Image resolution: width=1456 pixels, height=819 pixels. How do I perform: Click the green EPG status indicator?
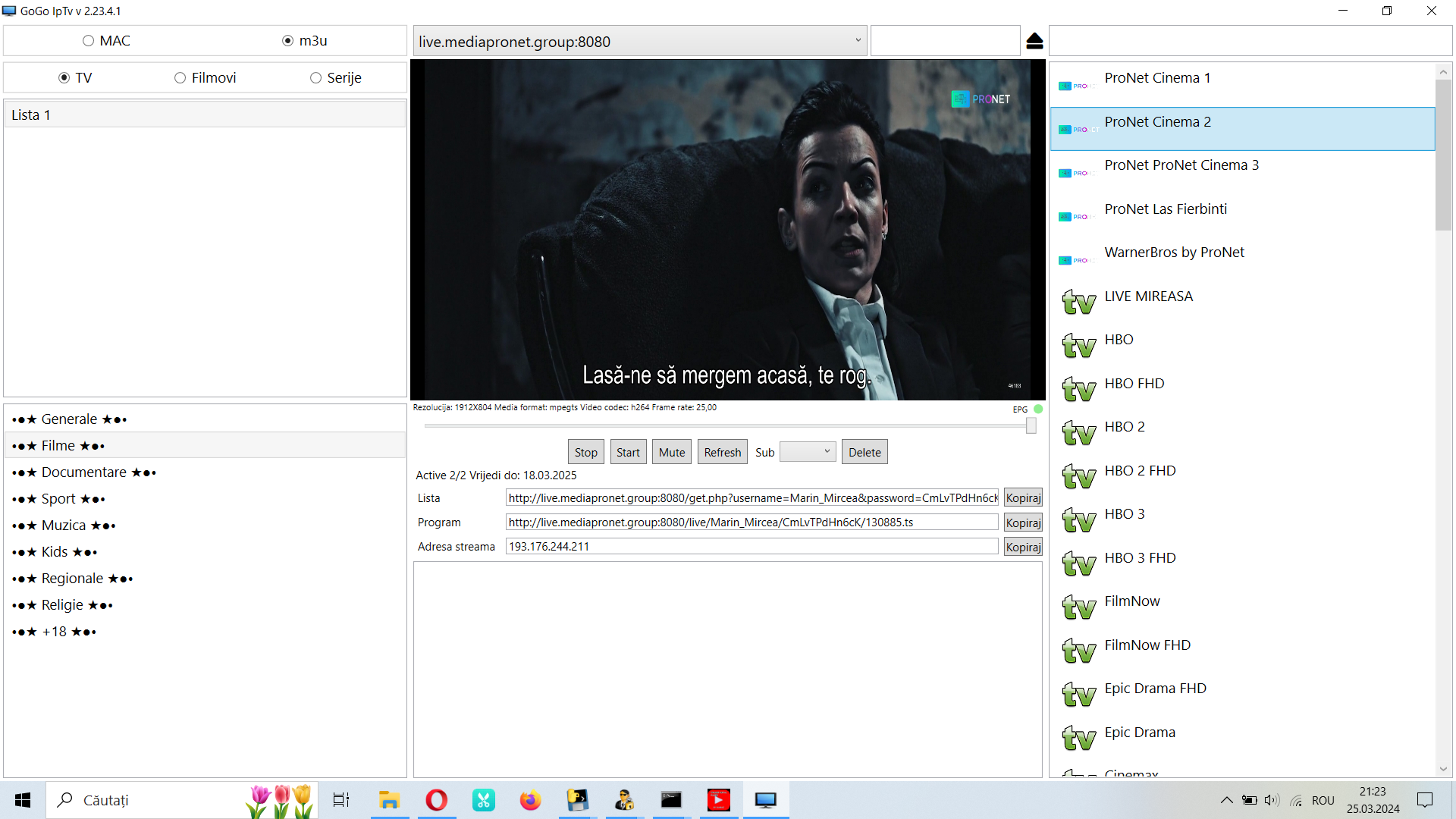click(x=1038, y=409)
